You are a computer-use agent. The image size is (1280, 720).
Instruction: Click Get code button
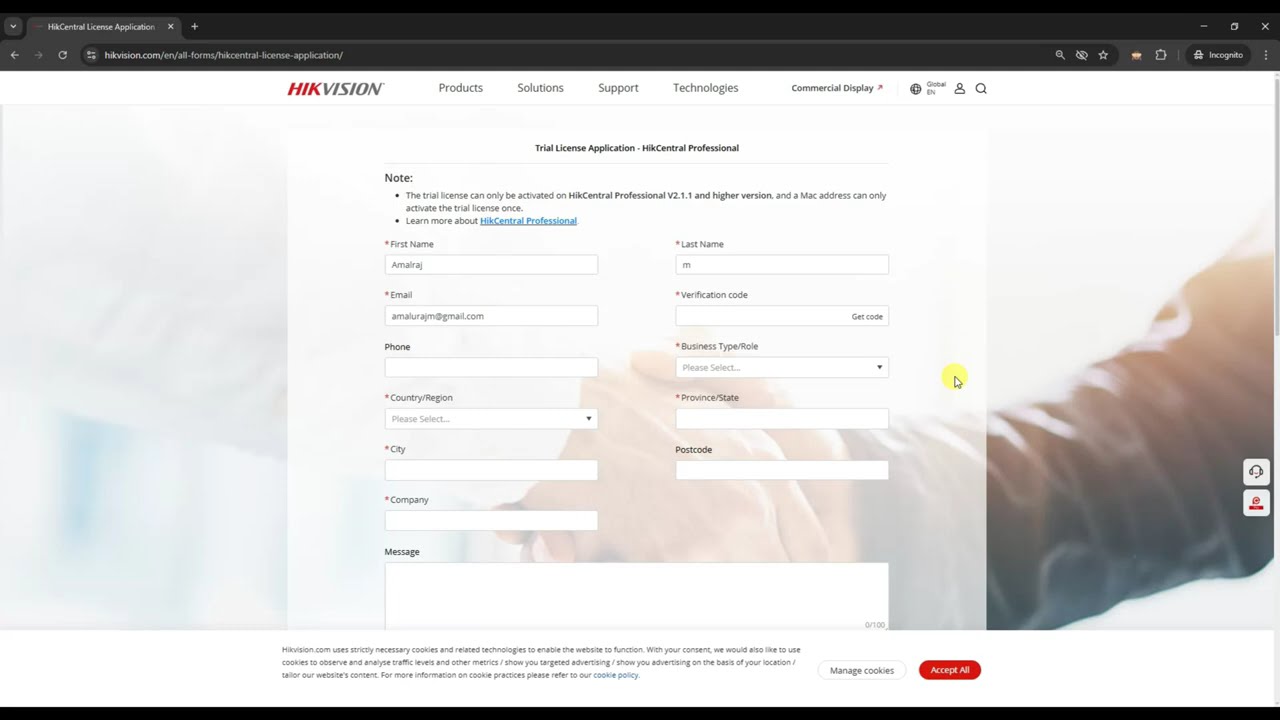867,316
